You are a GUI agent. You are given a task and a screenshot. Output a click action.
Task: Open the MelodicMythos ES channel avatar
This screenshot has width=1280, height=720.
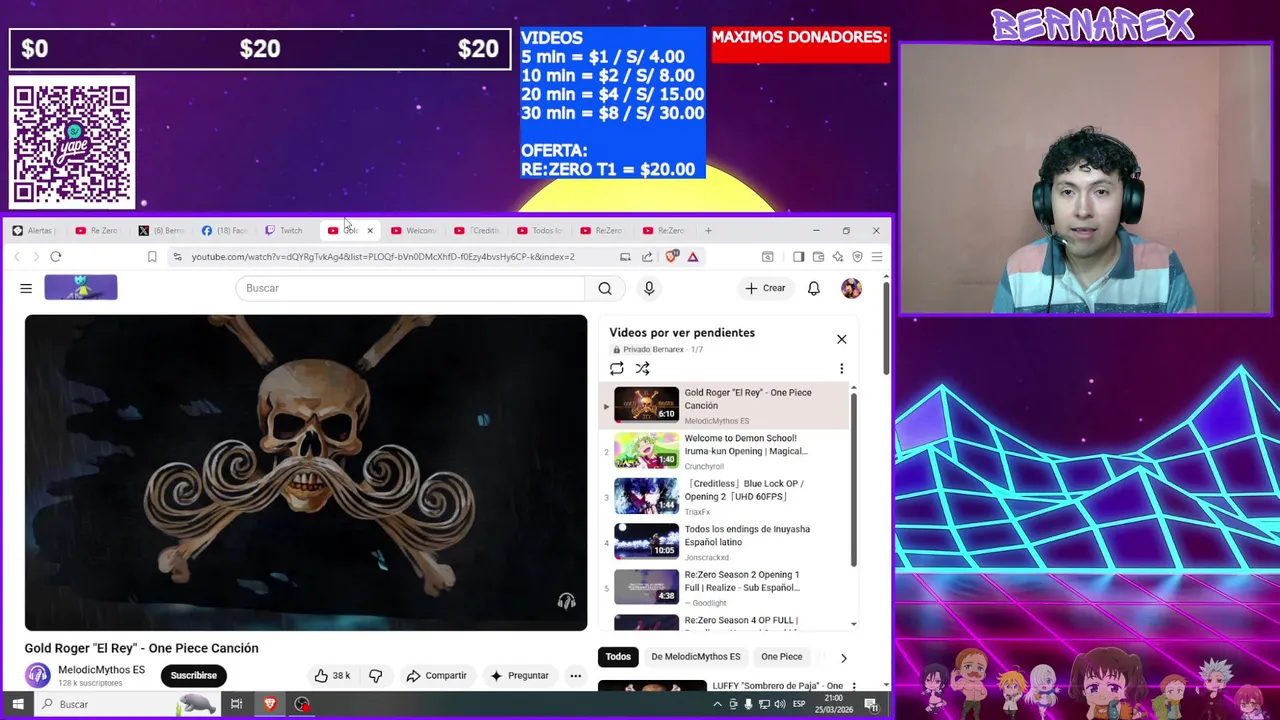38,675
